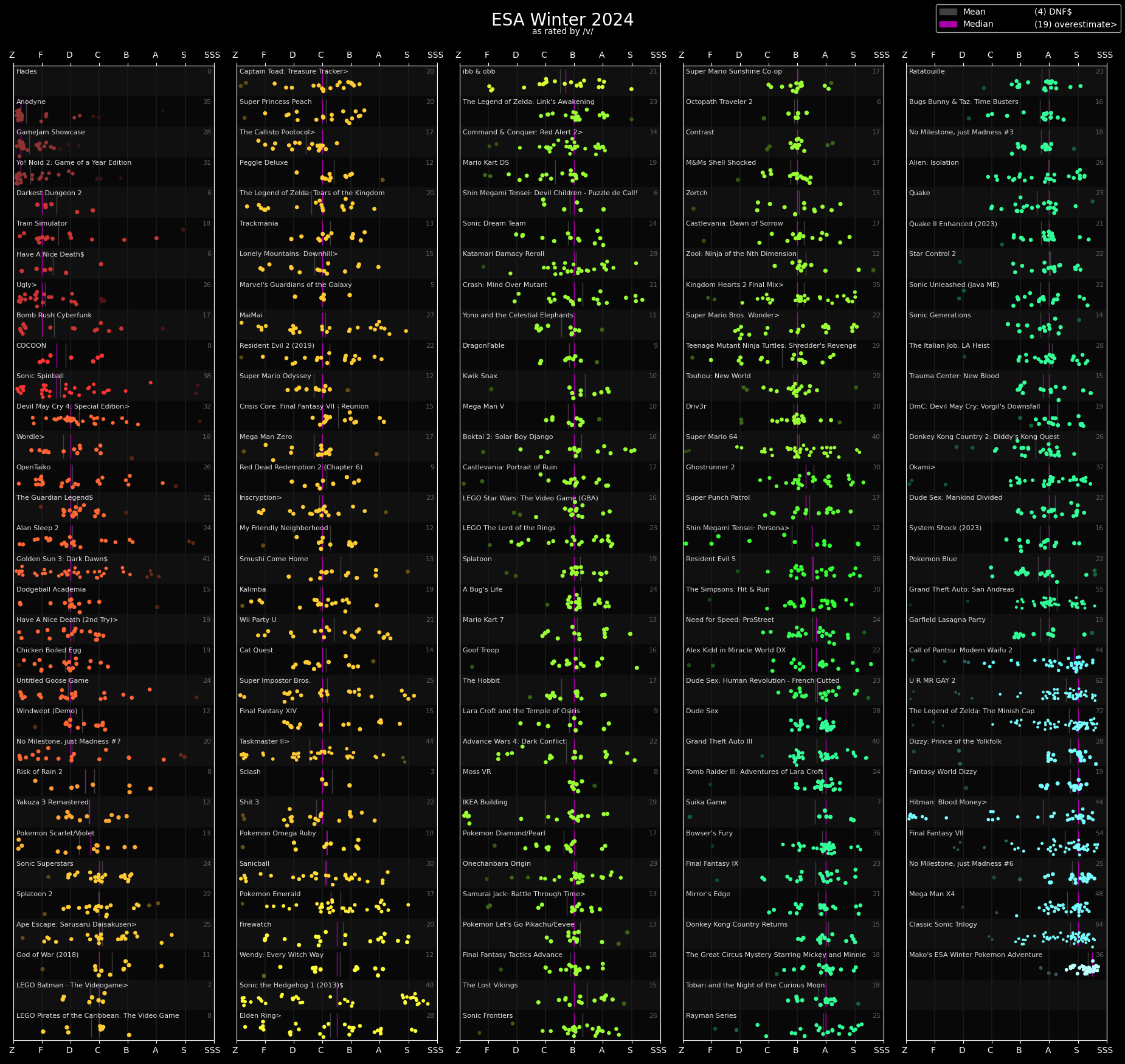Select the 'Darkest Dungeon 2' label
Screen dimensions: 1125x1064
(49, 193)
